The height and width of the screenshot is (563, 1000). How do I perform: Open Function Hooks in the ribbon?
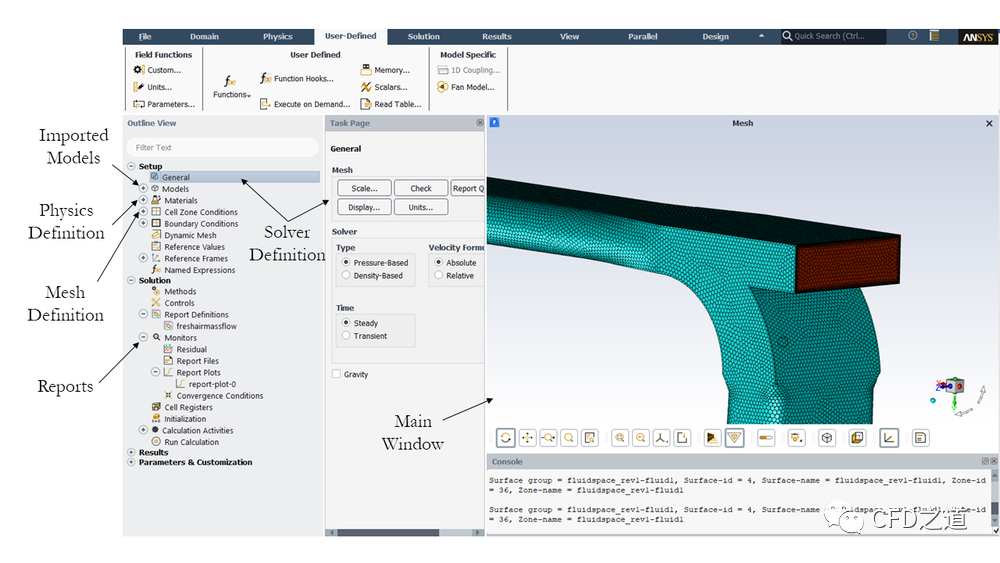tap(297, 78)
